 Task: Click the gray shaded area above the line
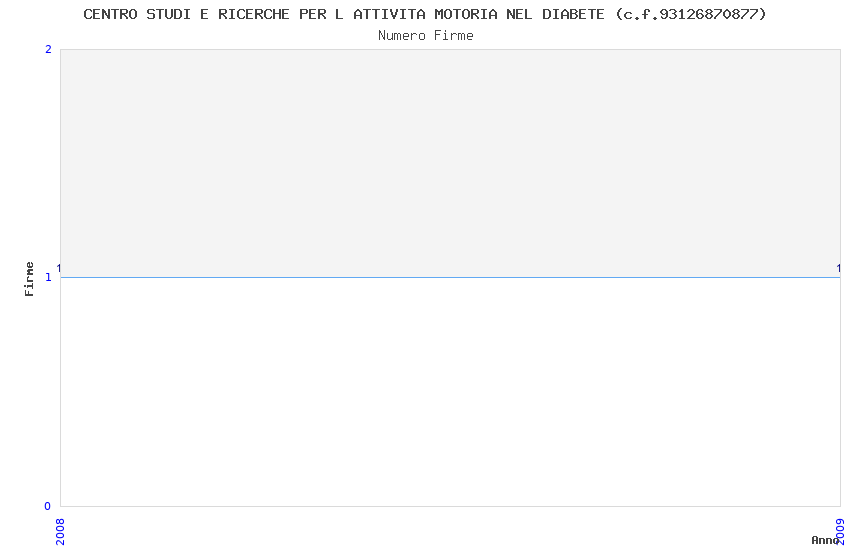[450, 163]
